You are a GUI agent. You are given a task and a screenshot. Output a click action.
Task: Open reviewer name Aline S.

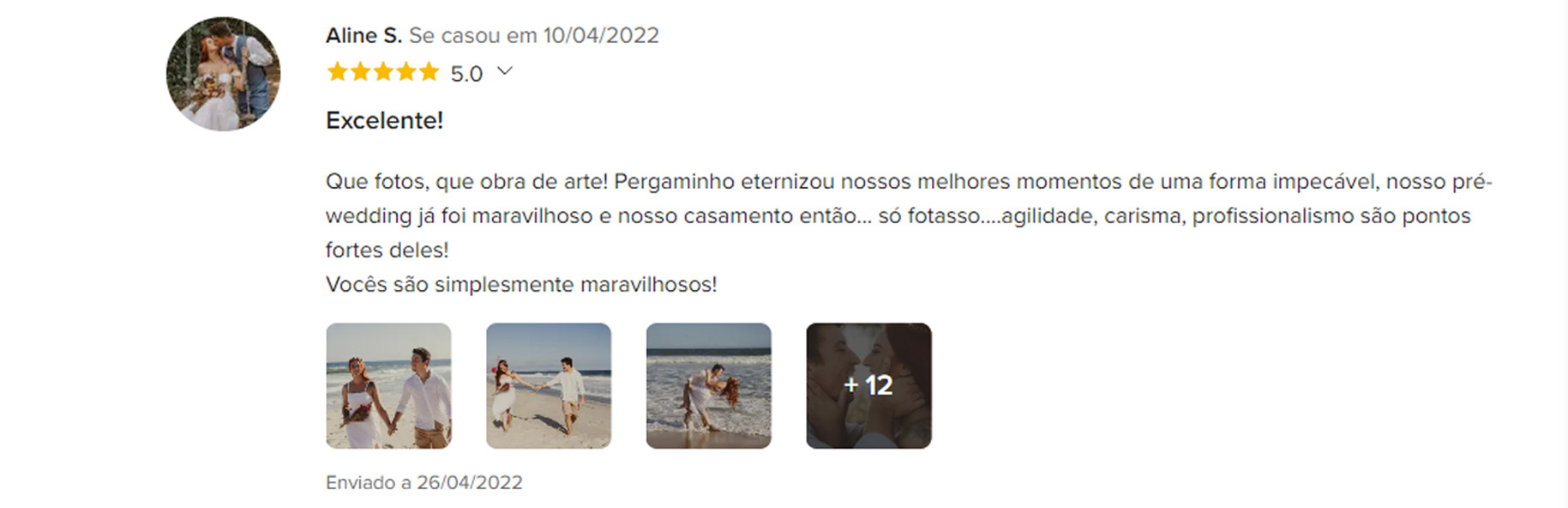363,35
